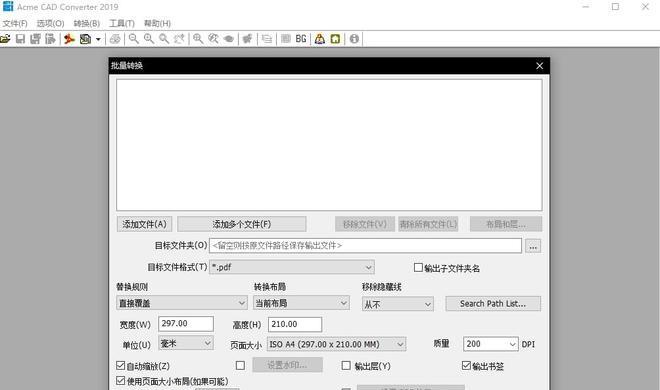Click the 目标文件夹(O) path input field
660x390 pixels.
(365, 246)
